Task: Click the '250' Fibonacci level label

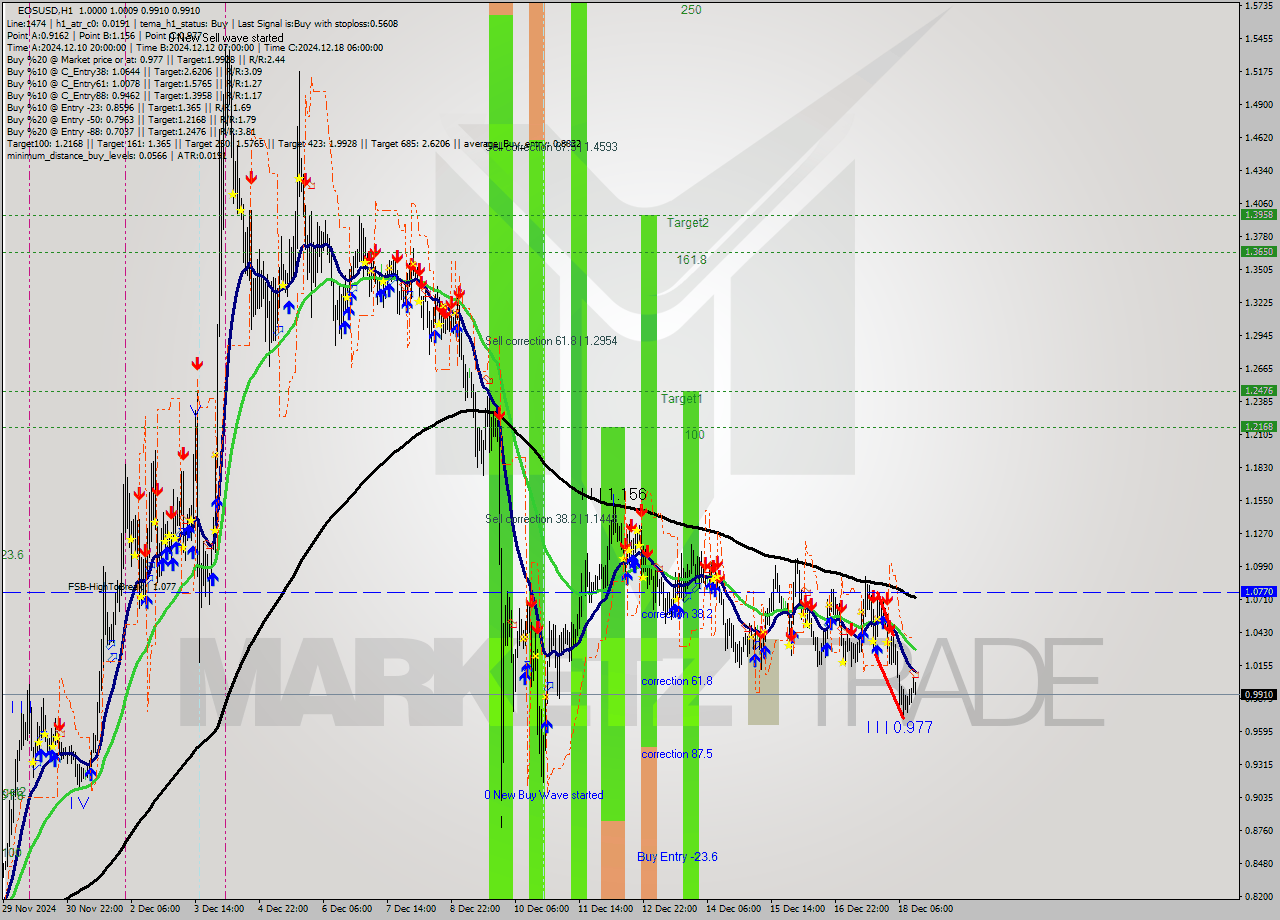Action: (691, 10)
